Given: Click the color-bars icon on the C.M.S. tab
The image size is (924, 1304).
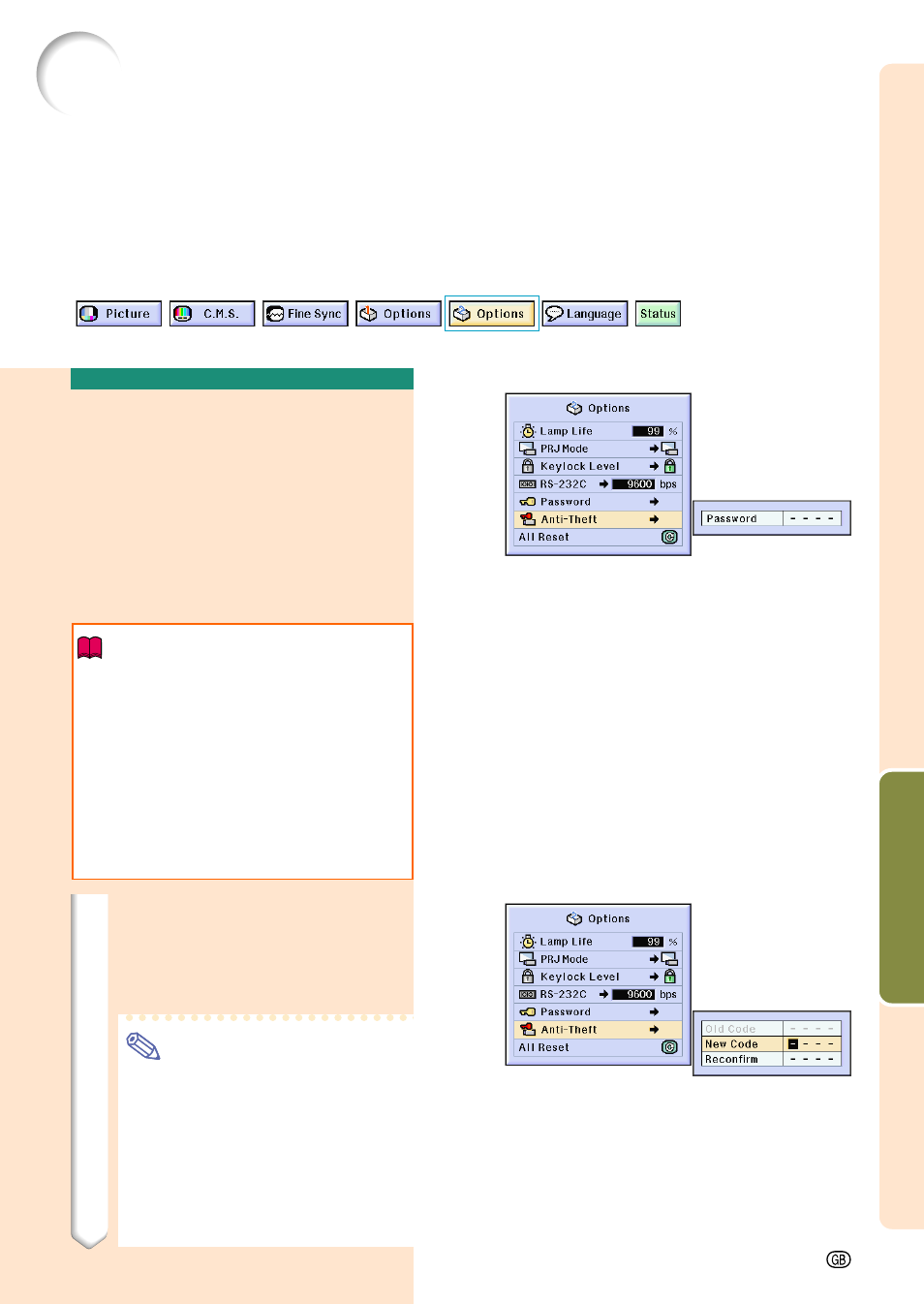Looking at the screenshot, I should (x=182, y=314).
